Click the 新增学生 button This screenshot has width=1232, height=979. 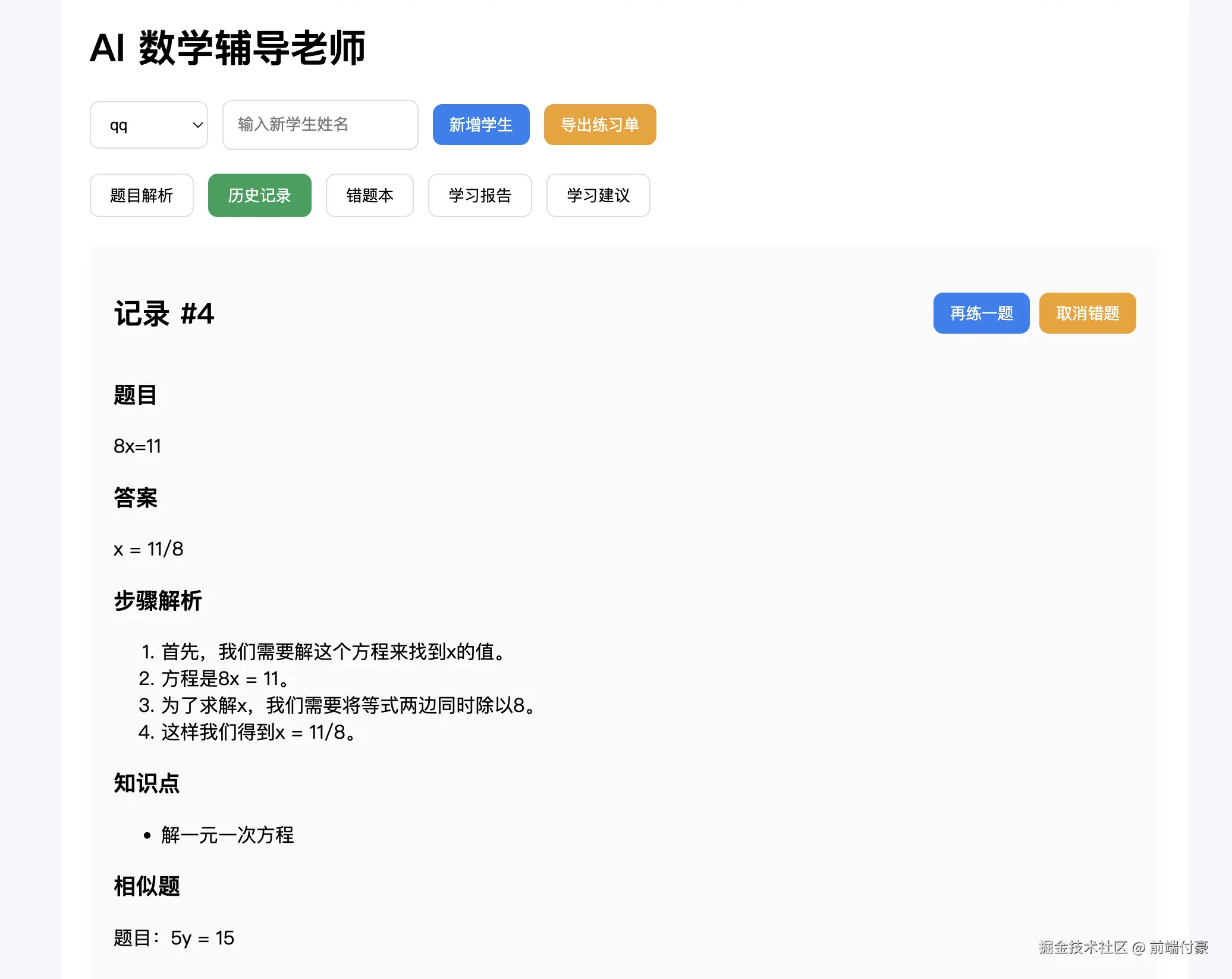[480, 125]
